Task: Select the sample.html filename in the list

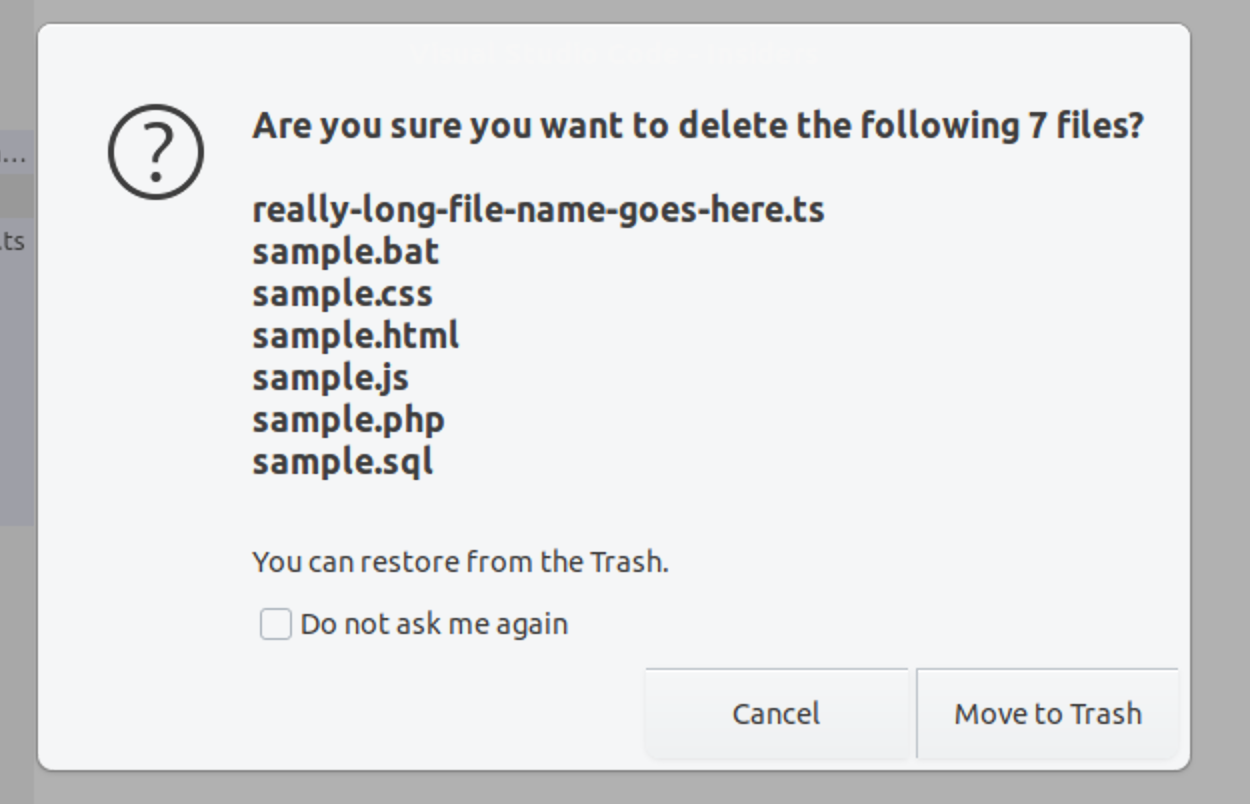Action: point(354,336)
